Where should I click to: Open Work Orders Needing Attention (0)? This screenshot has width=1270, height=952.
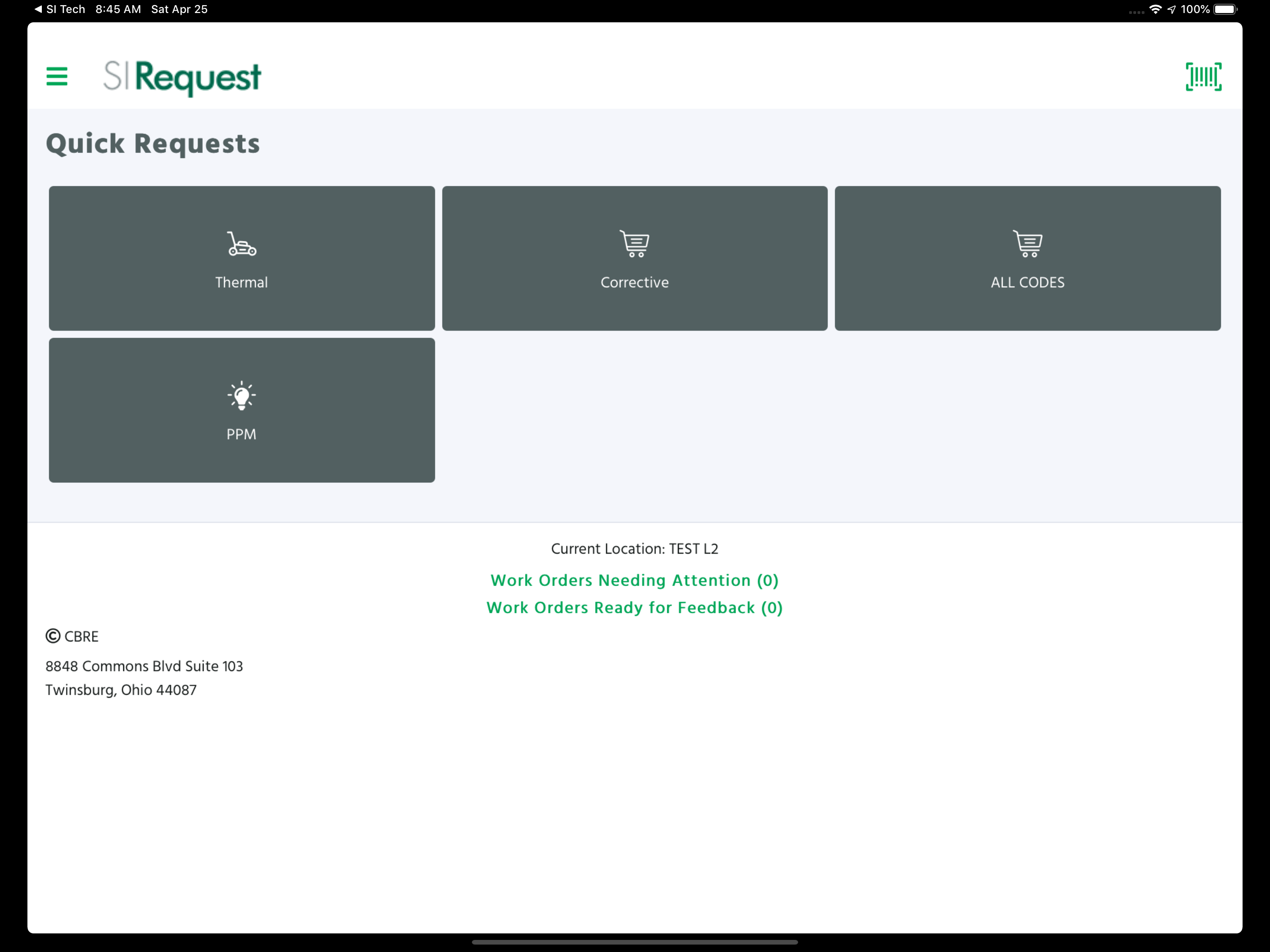(635, 581)
